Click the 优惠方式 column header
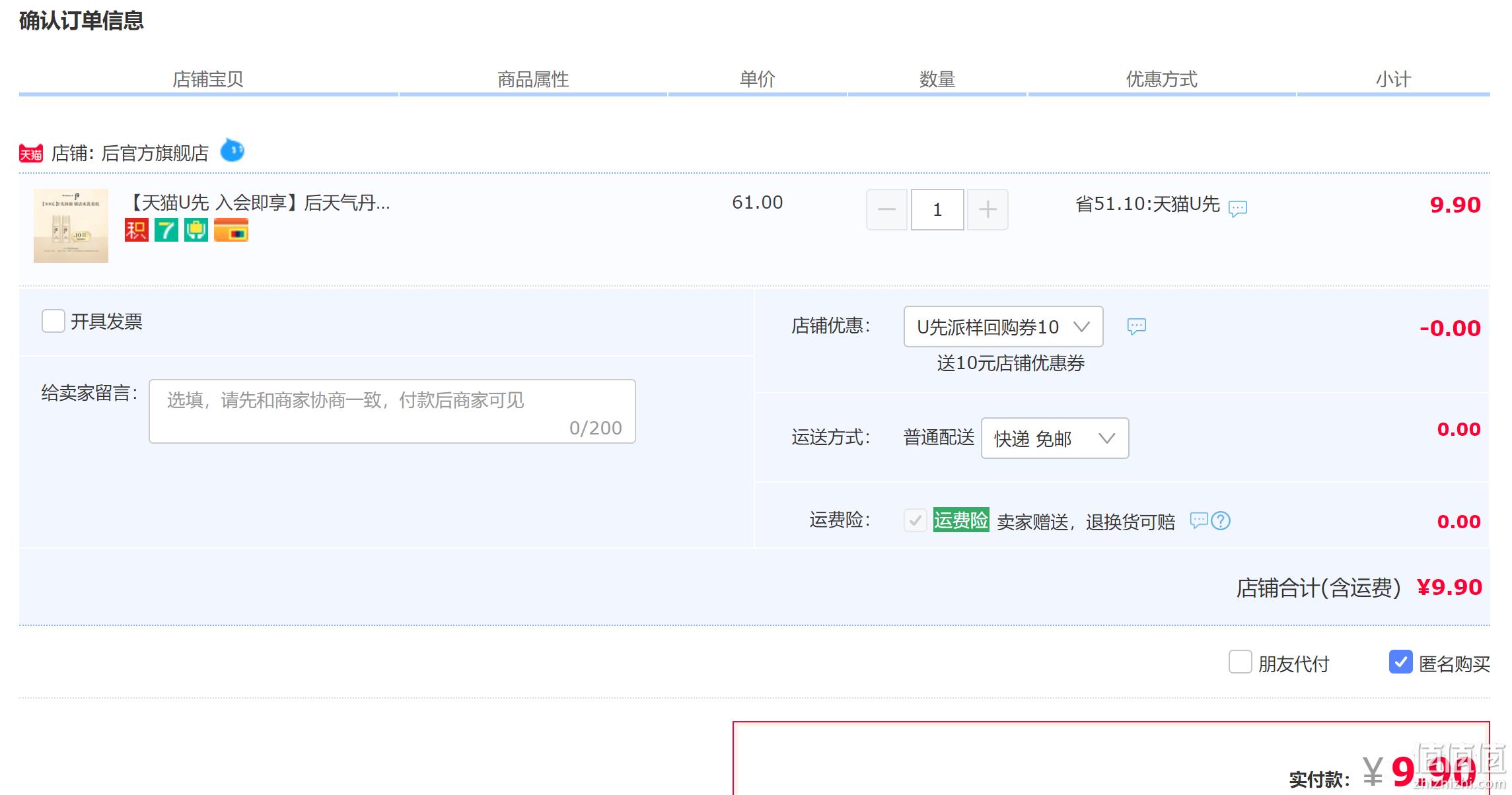 point(1161,80)
